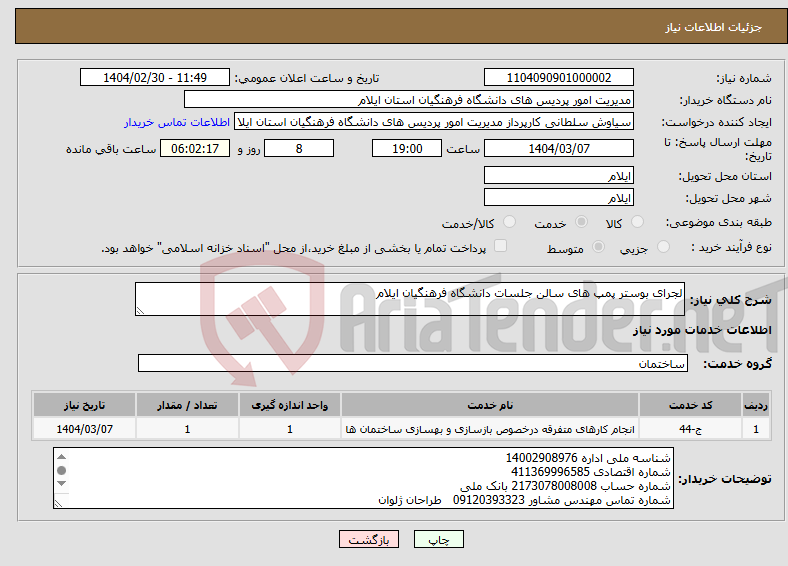
Task: Open the اطلاعات تماس خریدار link
Action: pos(177,122)
